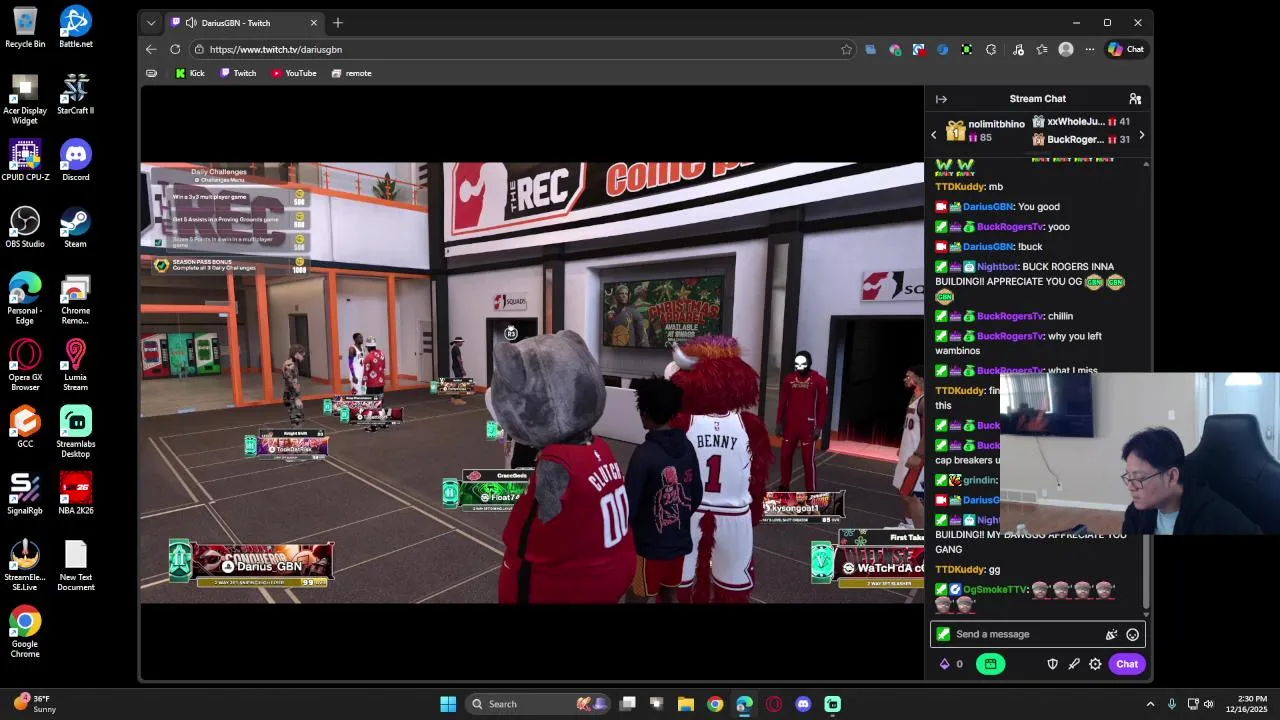Open the taskbar clock and date
Screen dimensions: 1280x720
pyautogui.click(x=1246, y=704)
